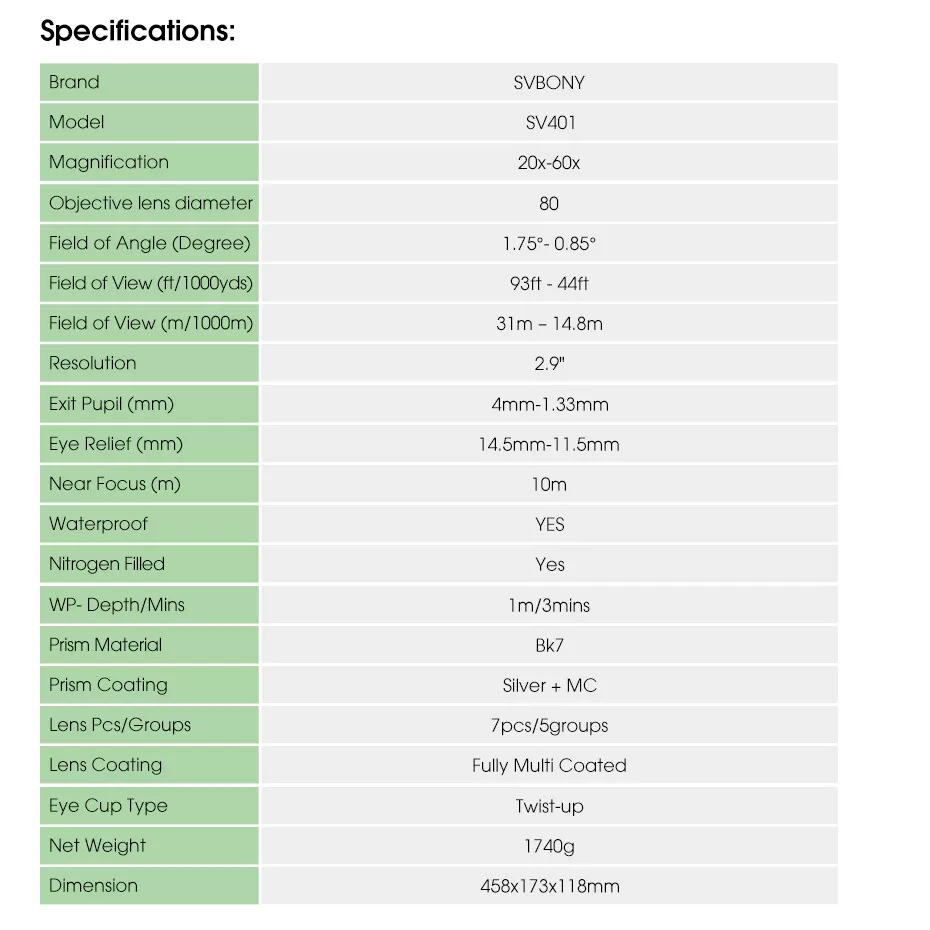Select the Objective lens diameter label
The image size is (930, 930).
151,203
